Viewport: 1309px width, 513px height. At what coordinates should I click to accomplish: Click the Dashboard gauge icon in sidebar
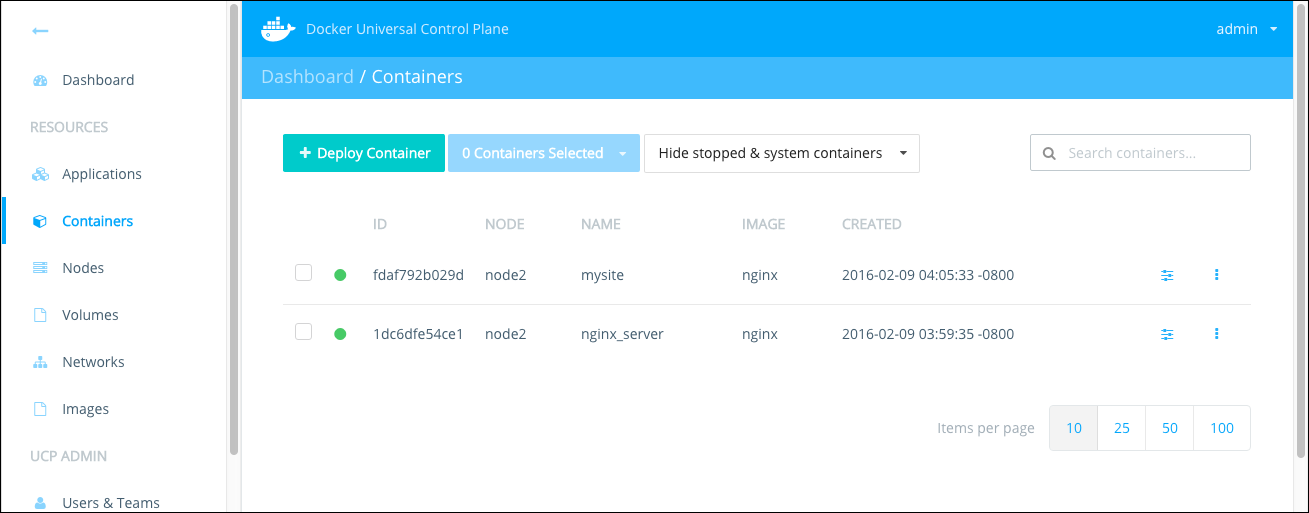(40, 80)
